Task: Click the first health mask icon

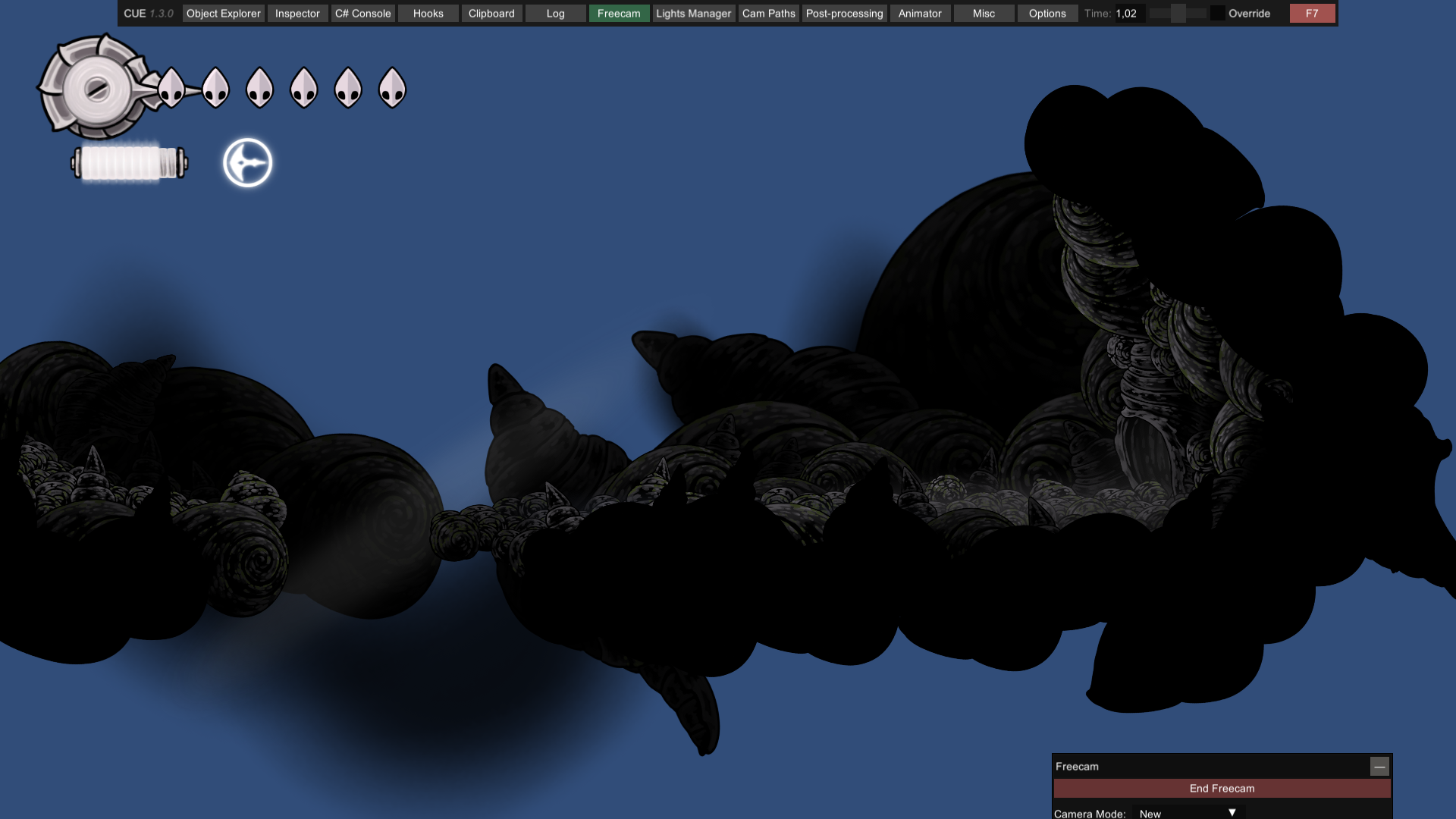Action: click(x=171, y=88)
